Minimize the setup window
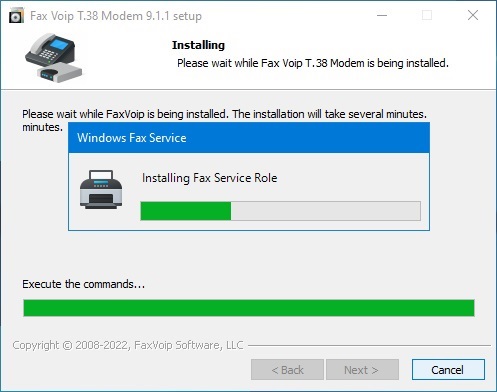 (382, 15)
